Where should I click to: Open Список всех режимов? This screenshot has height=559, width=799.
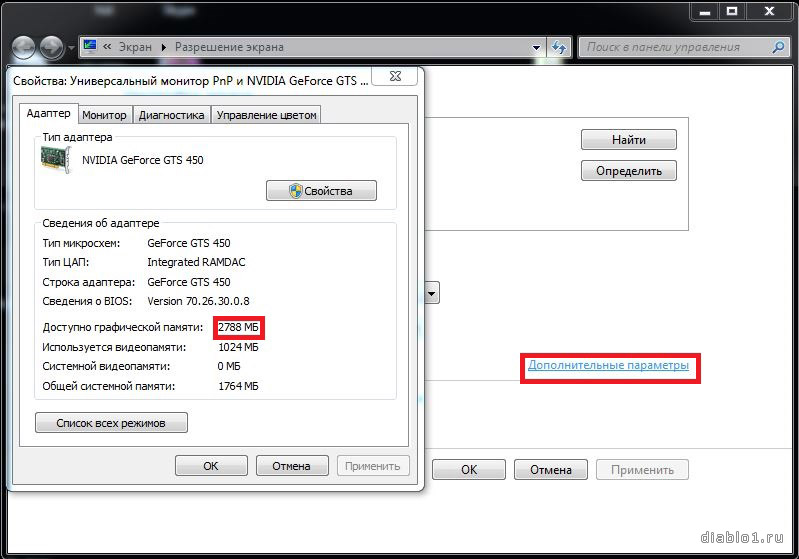(x=111, y=423)
